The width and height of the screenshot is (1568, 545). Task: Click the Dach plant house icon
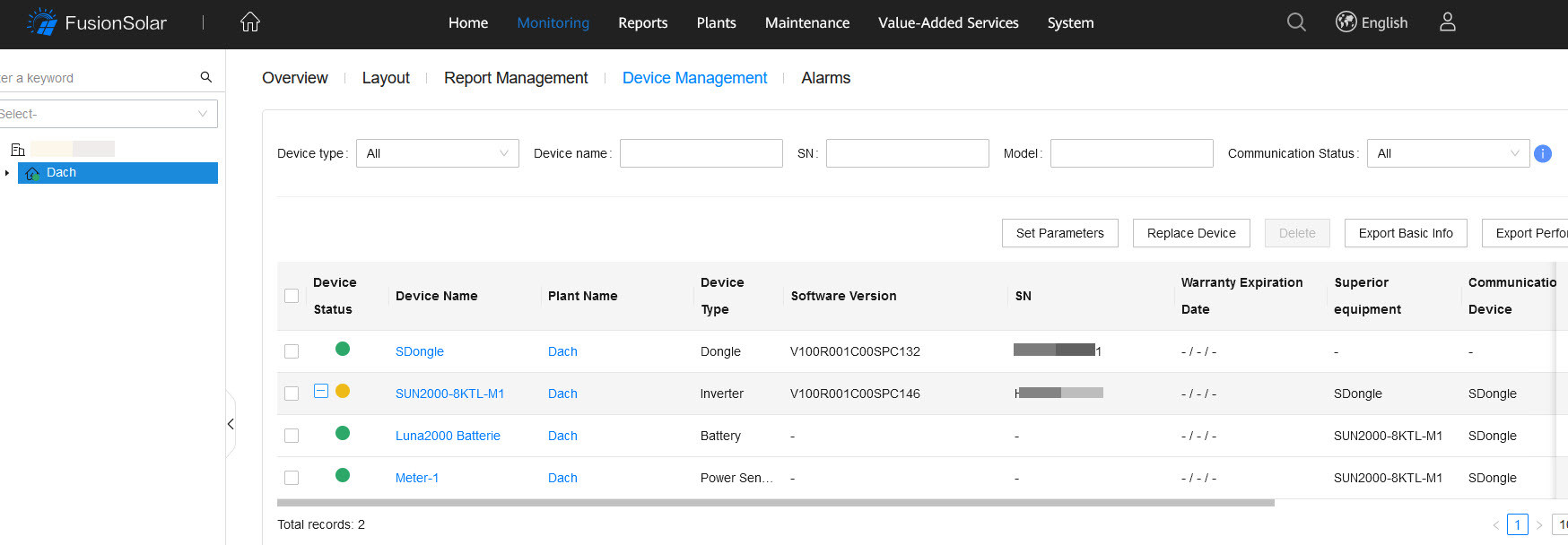(32, 173)
